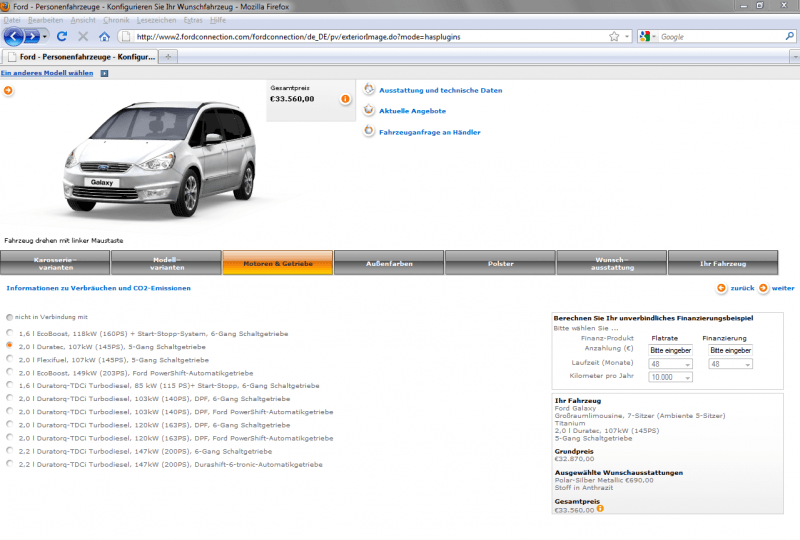Click the orange zurück arrow icon

721,288
